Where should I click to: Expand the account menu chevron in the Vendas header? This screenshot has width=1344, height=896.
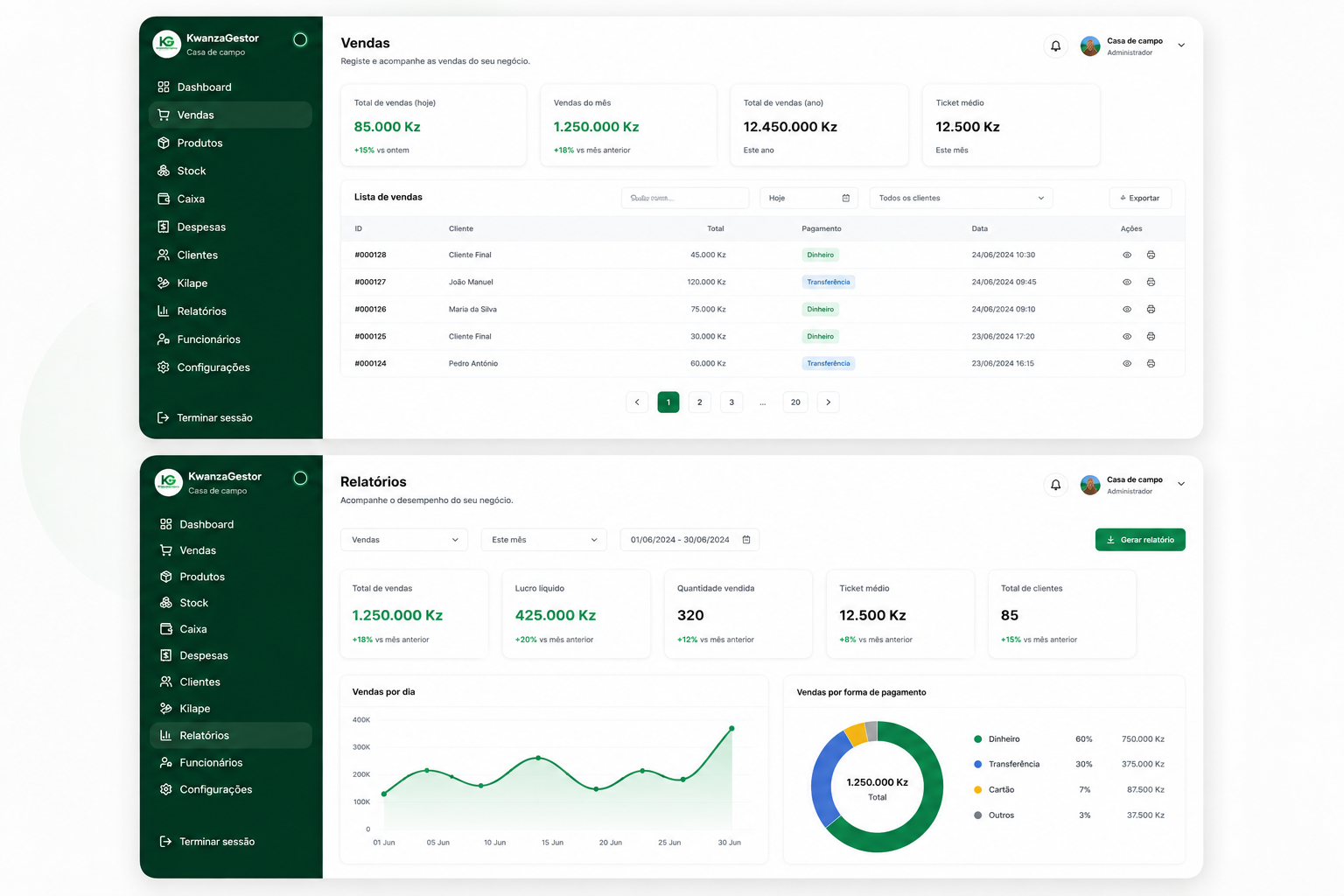[x=1181, y=45]
